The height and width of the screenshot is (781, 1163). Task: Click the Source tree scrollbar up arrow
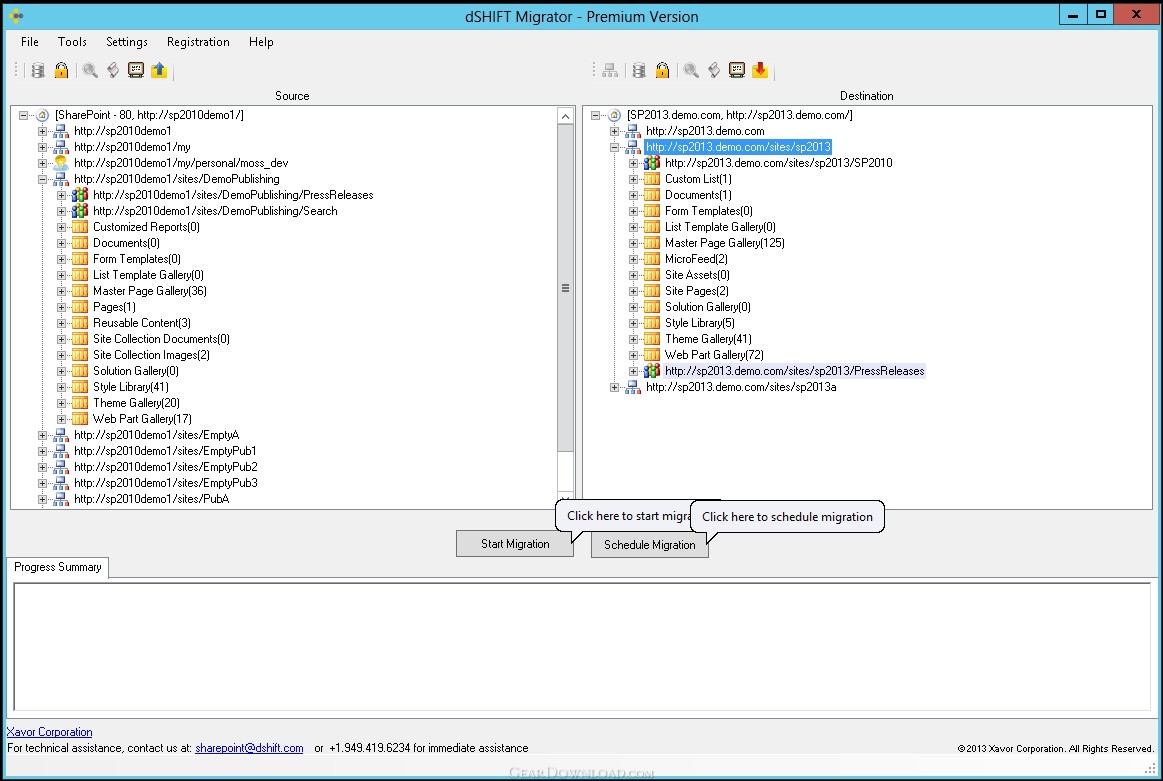click(565, 116)
